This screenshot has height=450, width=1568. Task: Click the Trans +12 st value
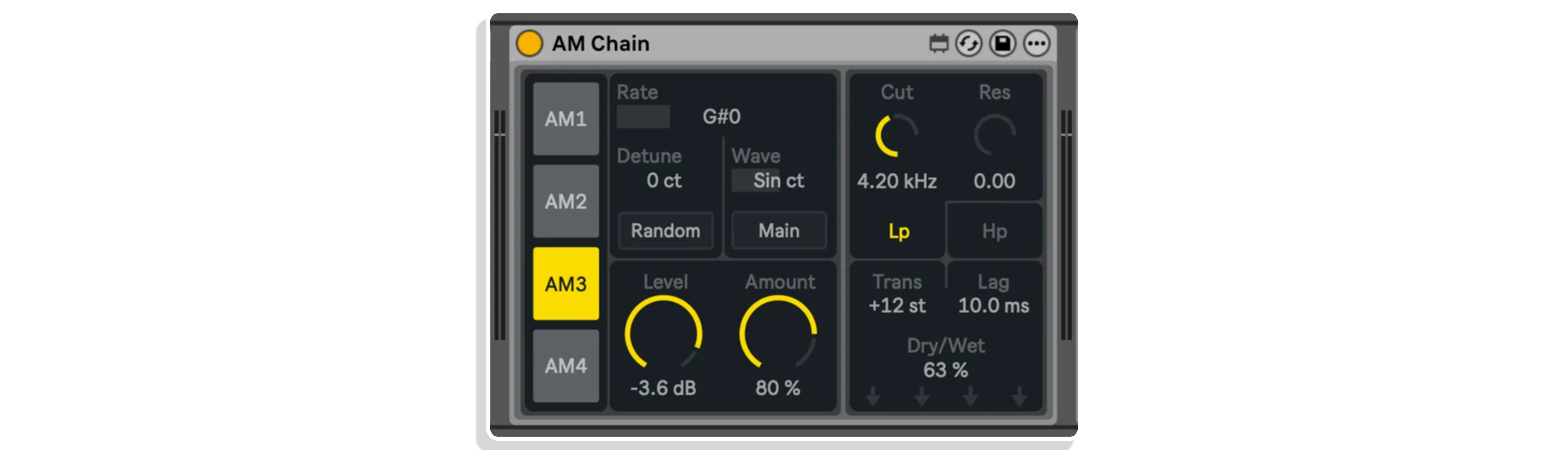coord(897,305)
